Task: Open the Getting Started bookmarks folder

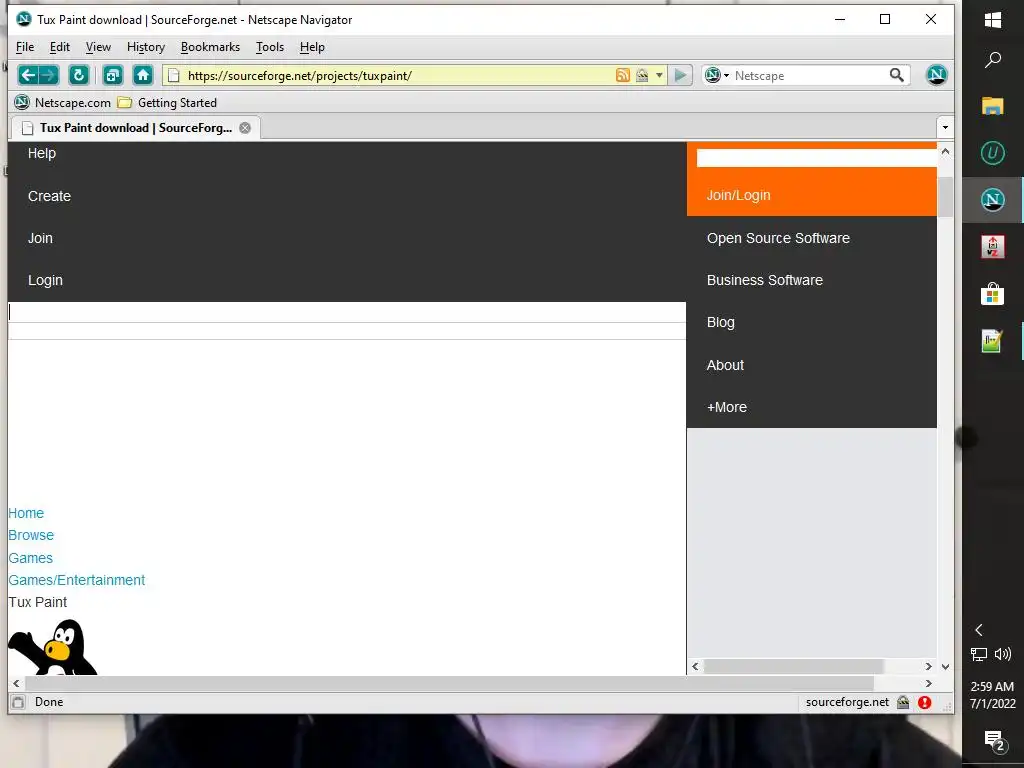Action: [167, 103]
